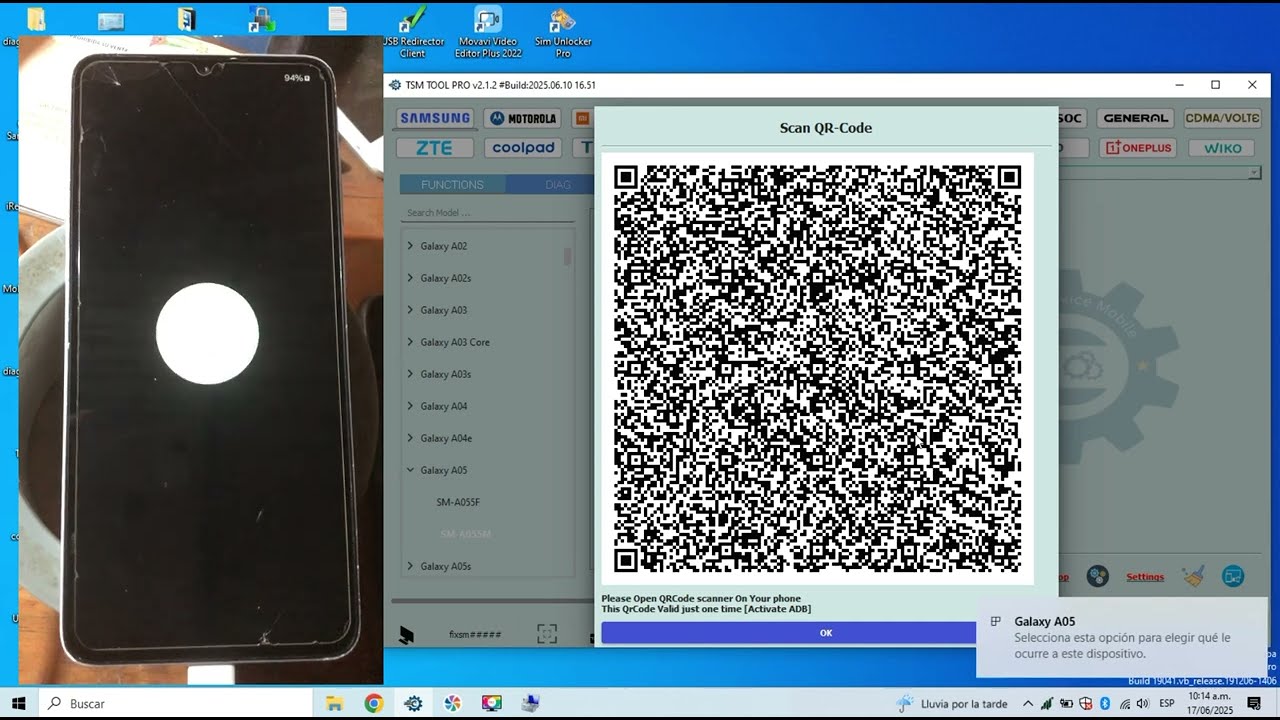1280x720 pixels.
Task: Restore the TSM Tool Pro window size
Action: click(x=1215, y=85)
